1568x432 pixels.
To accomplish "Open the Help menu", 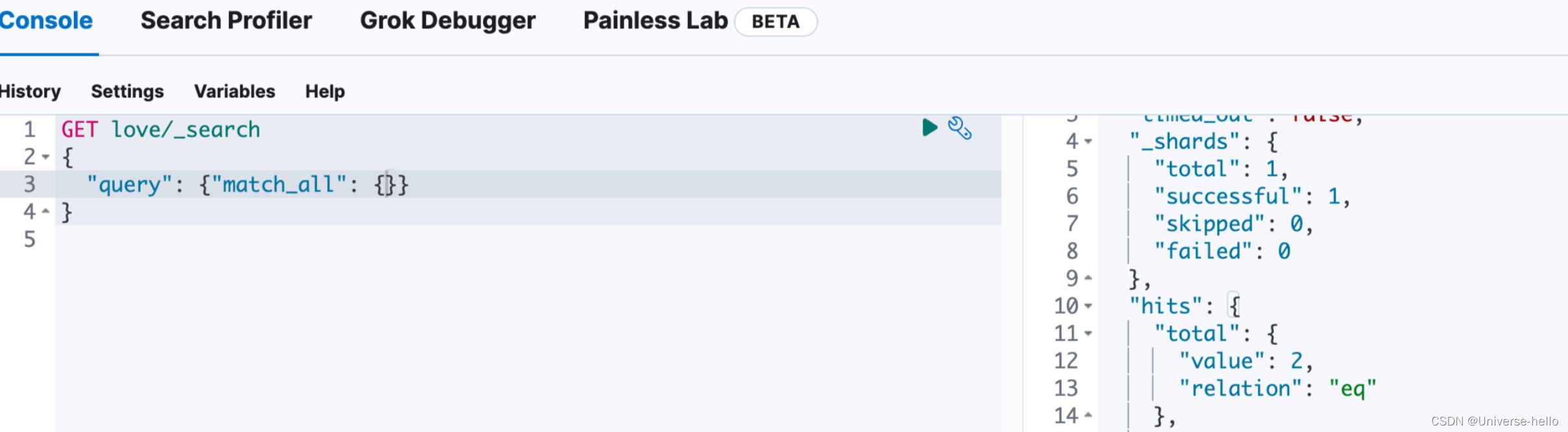I will 325,91.
